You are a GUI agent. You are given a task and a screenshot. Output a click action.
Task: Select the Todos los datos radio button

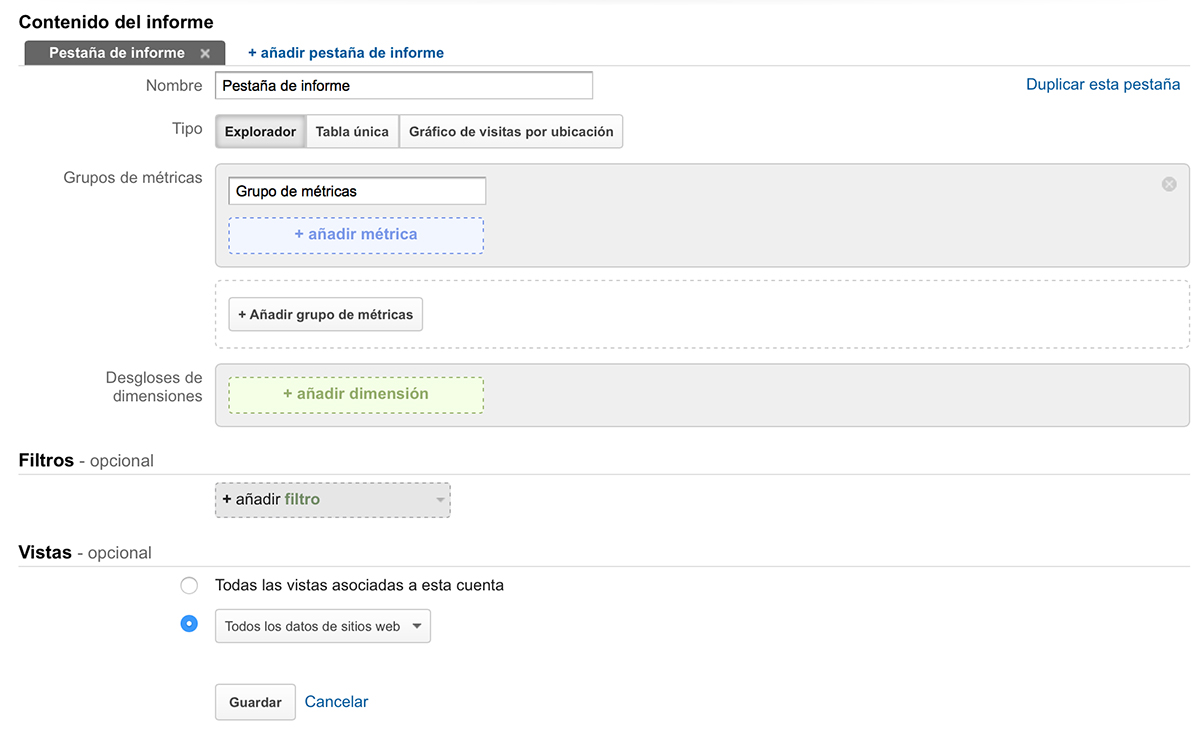pyautogui.click(x=189, y=624)
